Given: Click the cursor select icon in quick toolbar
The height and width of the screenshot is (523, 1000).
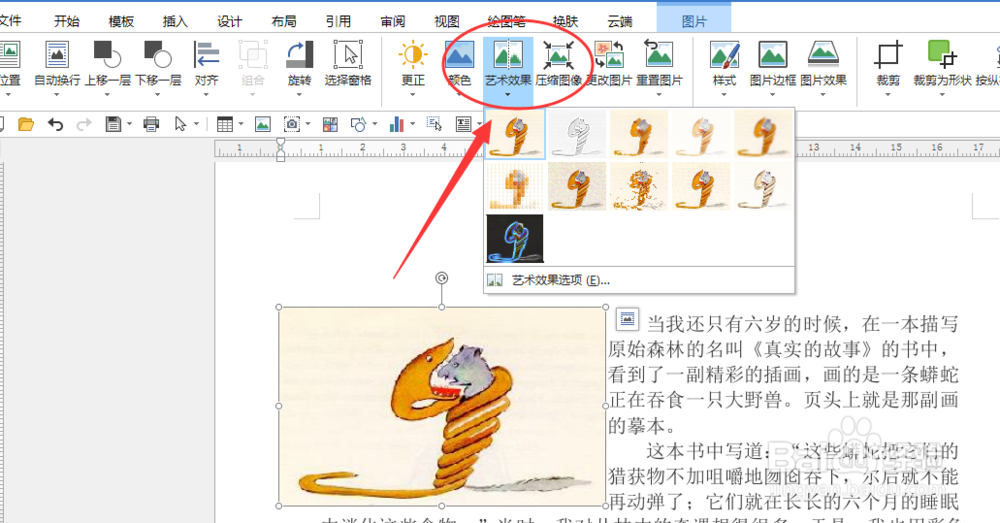Looking at the screenshot, I should click(x=180, y=124).
